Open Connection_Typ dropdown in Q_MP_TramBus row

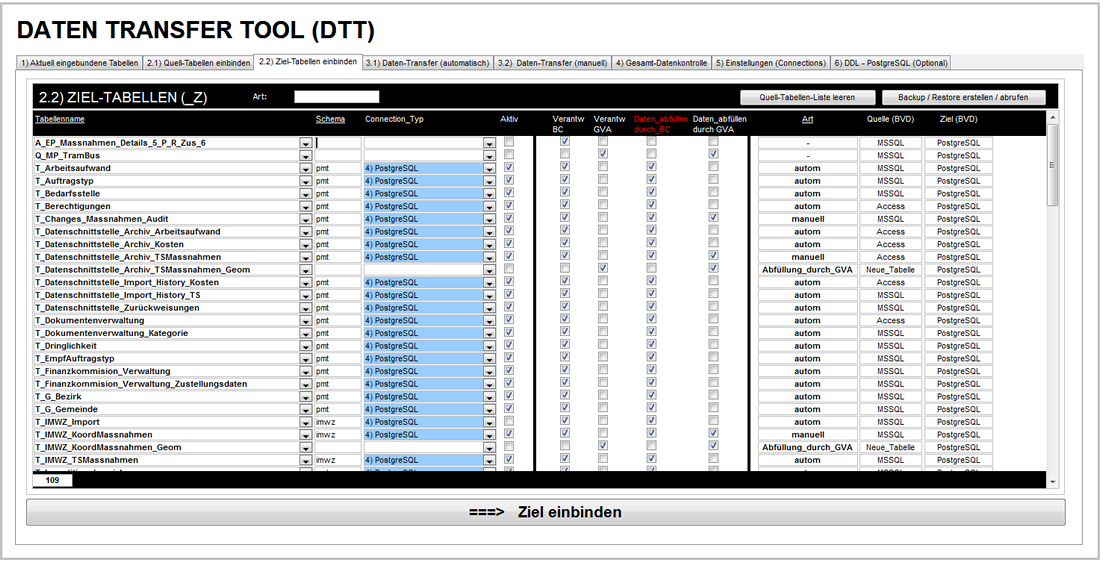(x=489, y=156)
